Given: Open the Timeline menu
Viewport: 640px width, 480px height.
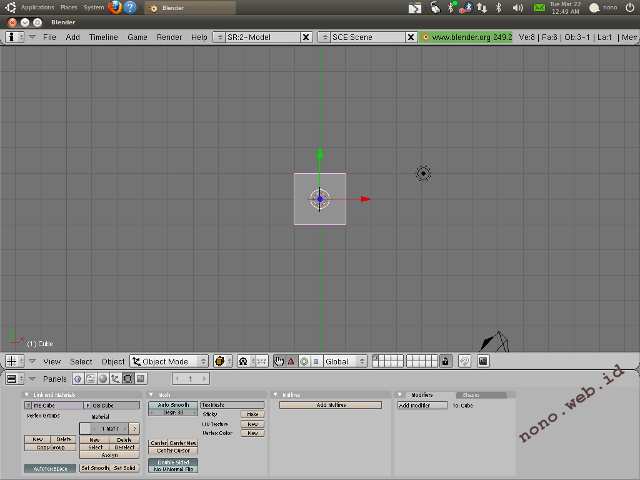Looking at the screenshot, I should point(104,37).
